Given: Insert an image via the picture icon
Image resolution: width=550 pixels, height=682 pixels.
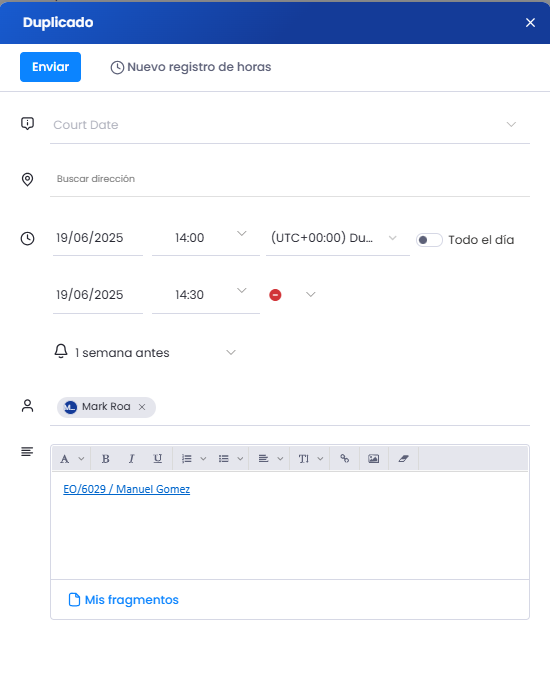Looking at the screenshot, I should (373, 458).
